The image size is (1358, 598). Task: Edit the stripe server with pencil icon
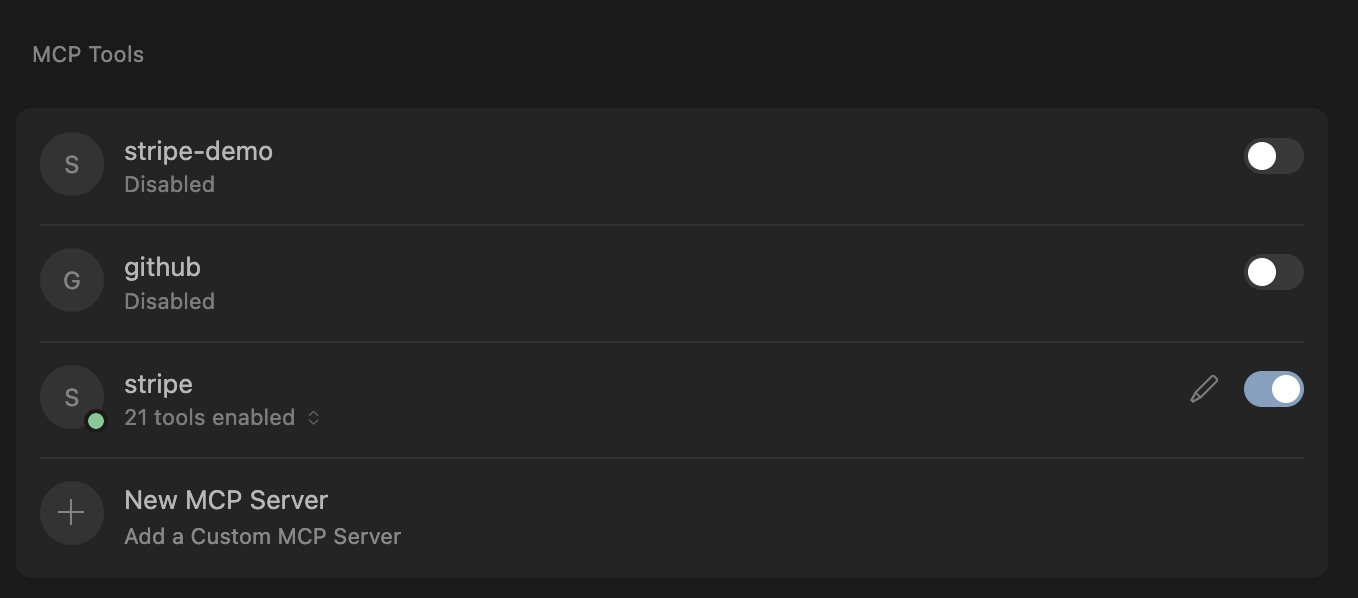point(1204,389)
